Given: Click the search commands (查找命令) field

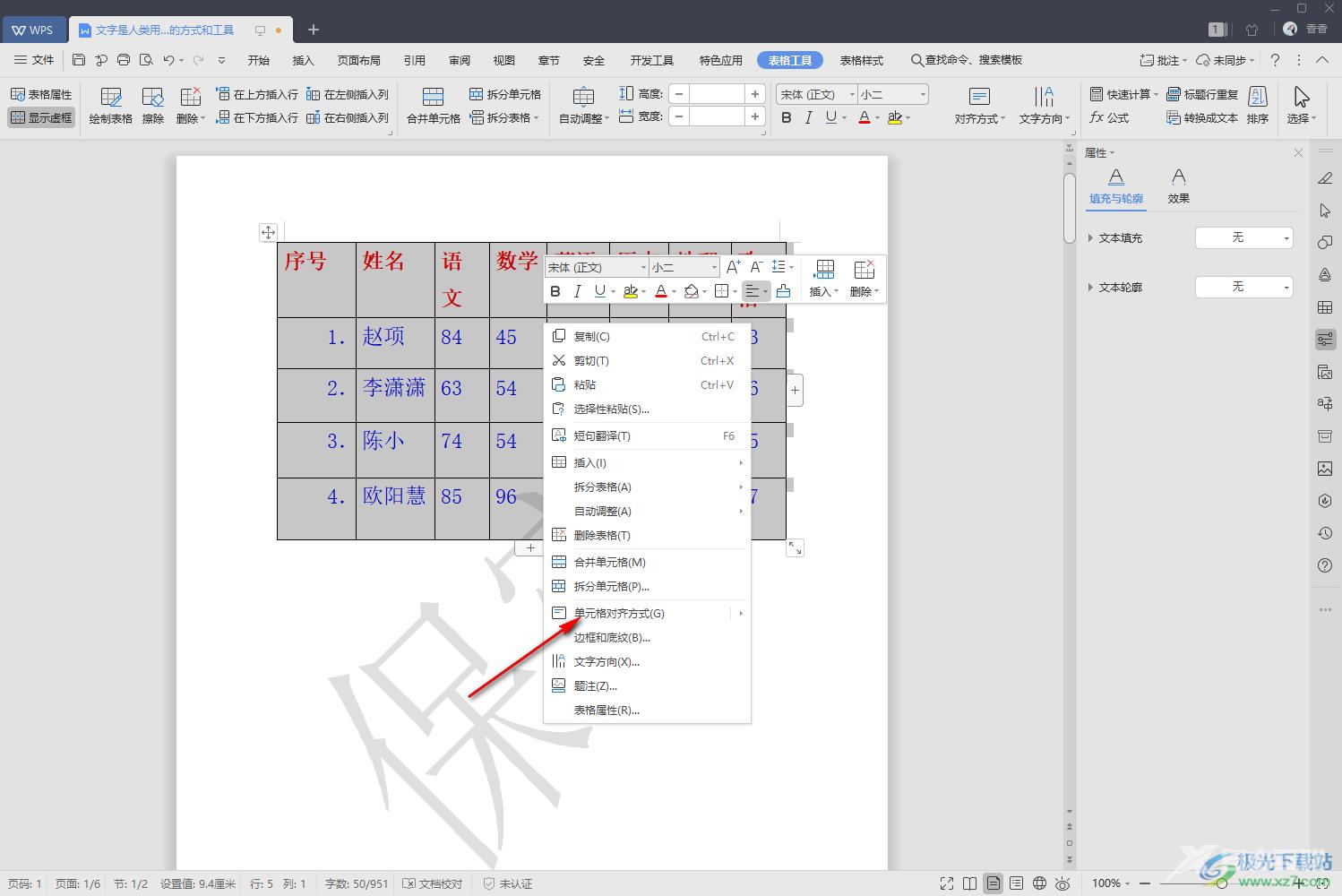Looking at the screenshot, I should 968,60.
